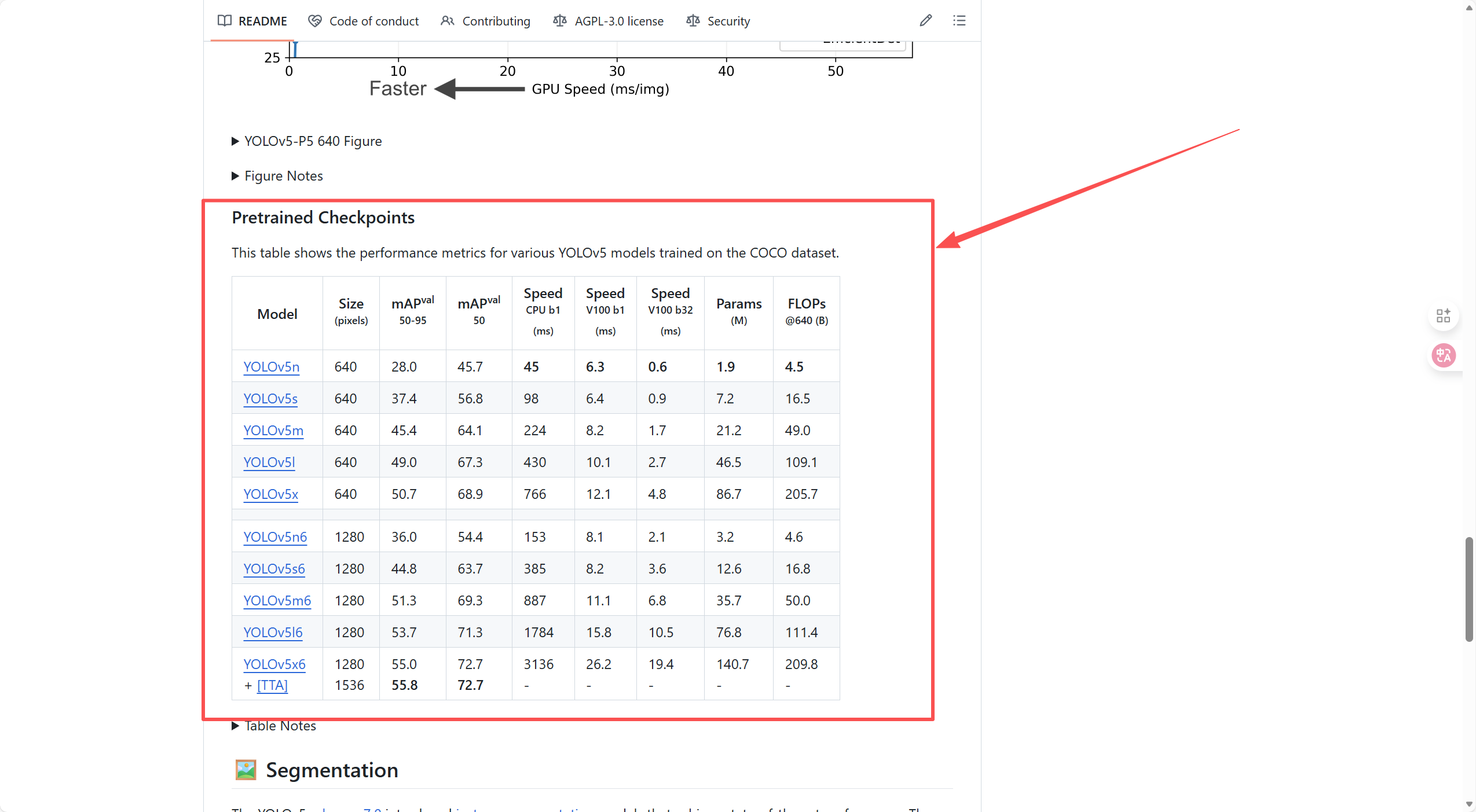Click the Contributing people icon
The width and height of the screenshot is (1476, 812).
tap(447, 21)
